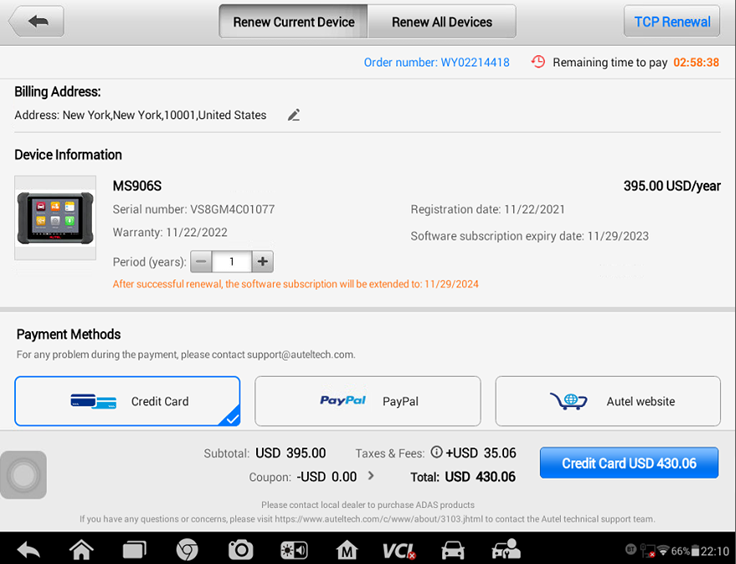Open brightness and volume settings icon

click(x=294, y=550)
